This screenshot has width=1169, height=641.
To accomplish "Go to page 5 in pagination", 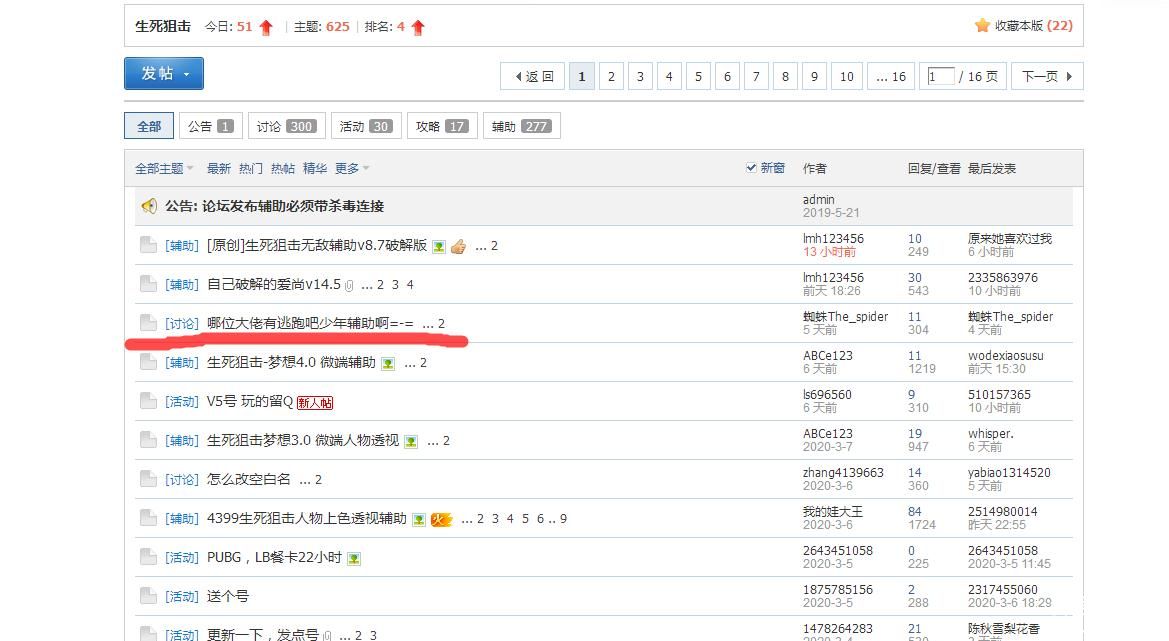I will click(x=698, y=76).
